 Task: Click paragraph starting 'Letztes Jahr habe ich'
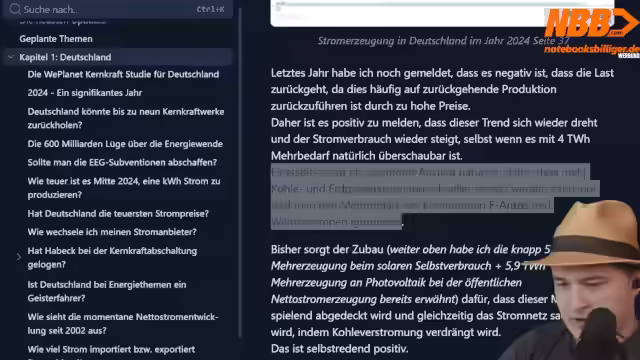coord(442,89)
